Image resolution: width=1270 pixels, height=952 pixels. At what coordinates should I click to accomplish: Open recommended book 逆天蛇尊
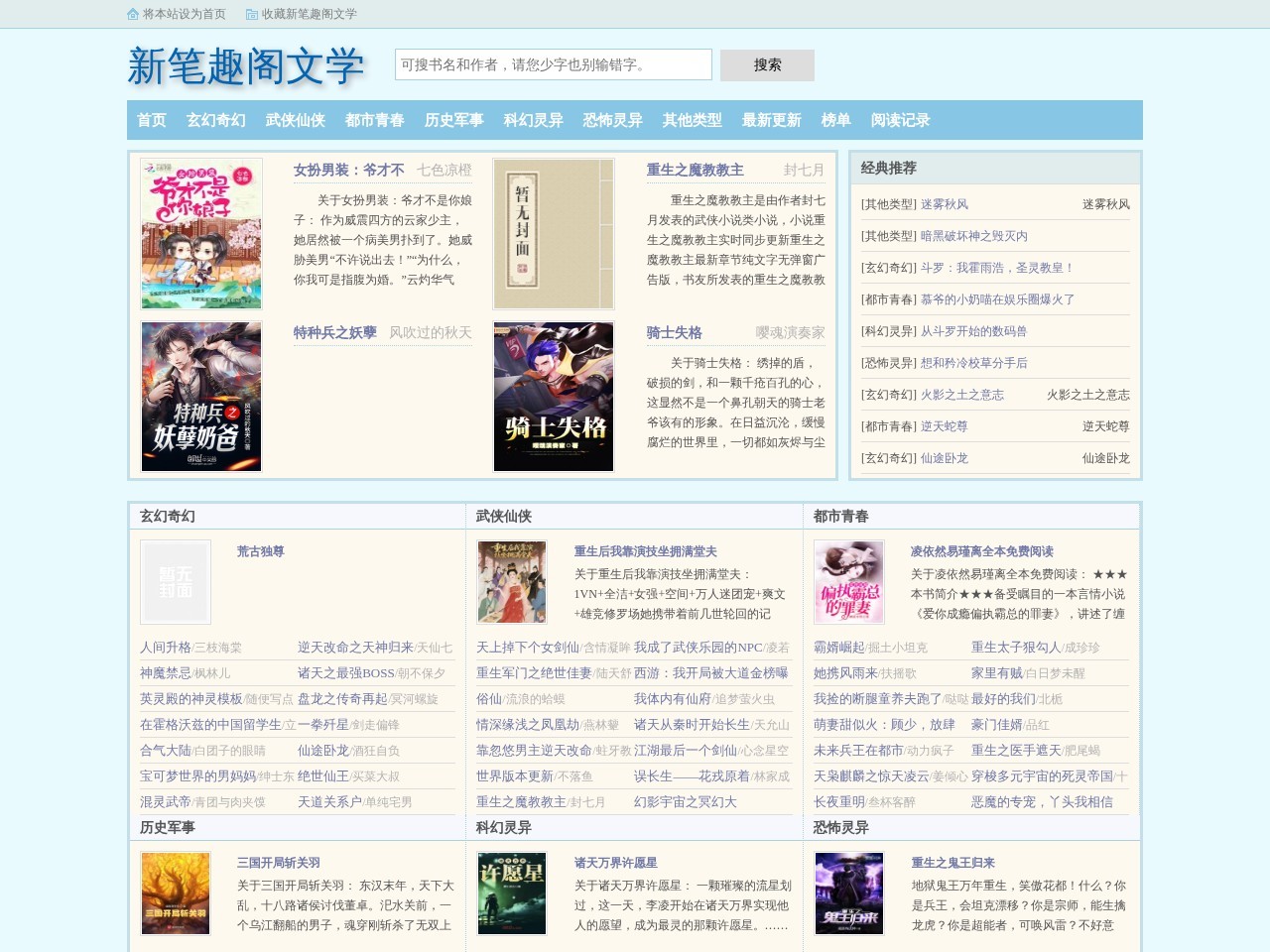[x=945, y=426]
